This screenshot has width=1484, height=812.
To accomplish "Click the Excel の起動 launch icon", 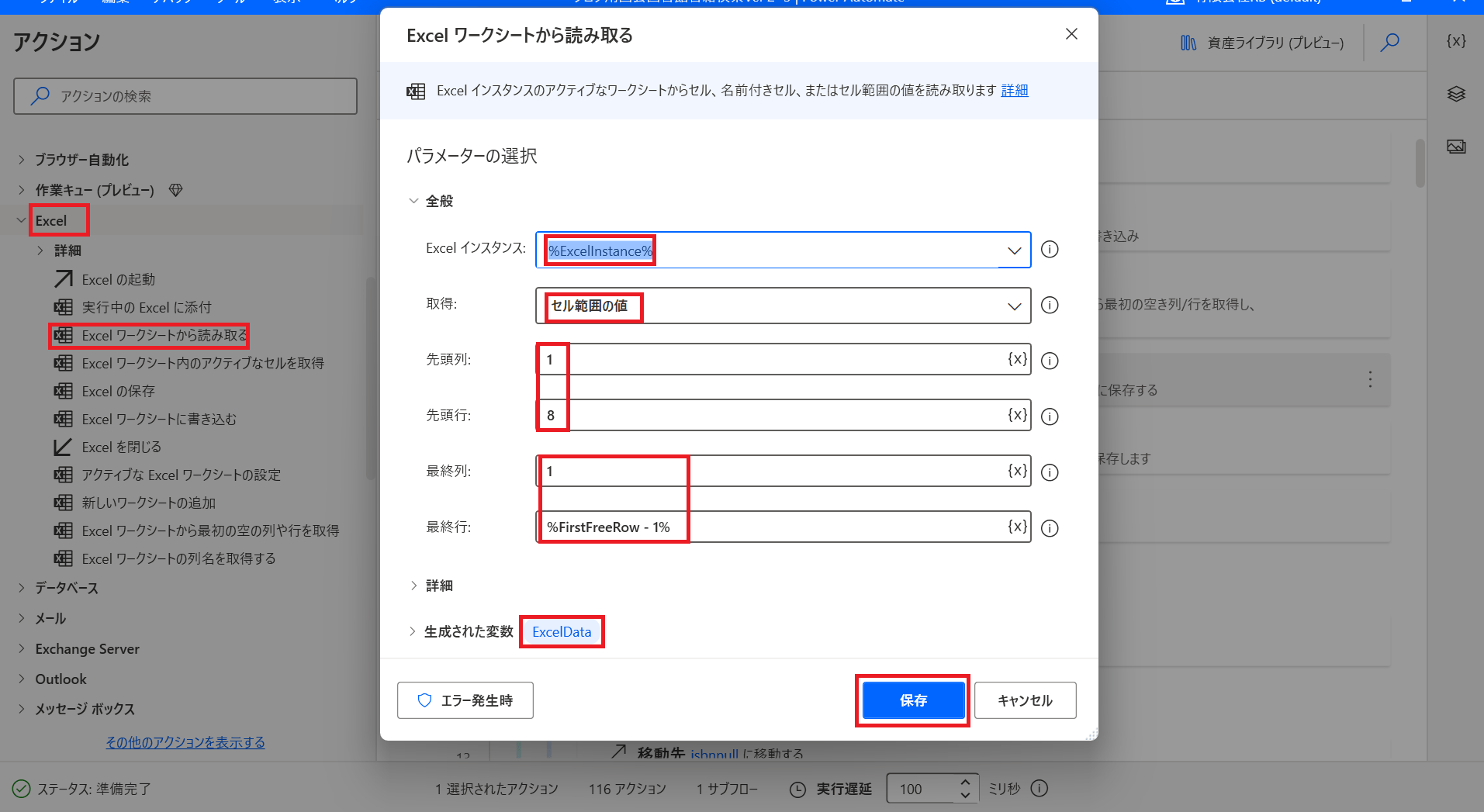I will (x=63, y=279).
